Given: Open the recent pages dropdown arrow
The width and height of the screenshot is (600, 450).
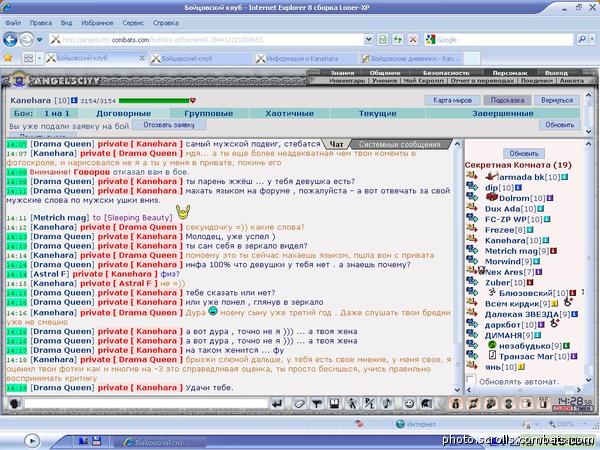Looking at the screenshot, I should (x=39, y=39).
